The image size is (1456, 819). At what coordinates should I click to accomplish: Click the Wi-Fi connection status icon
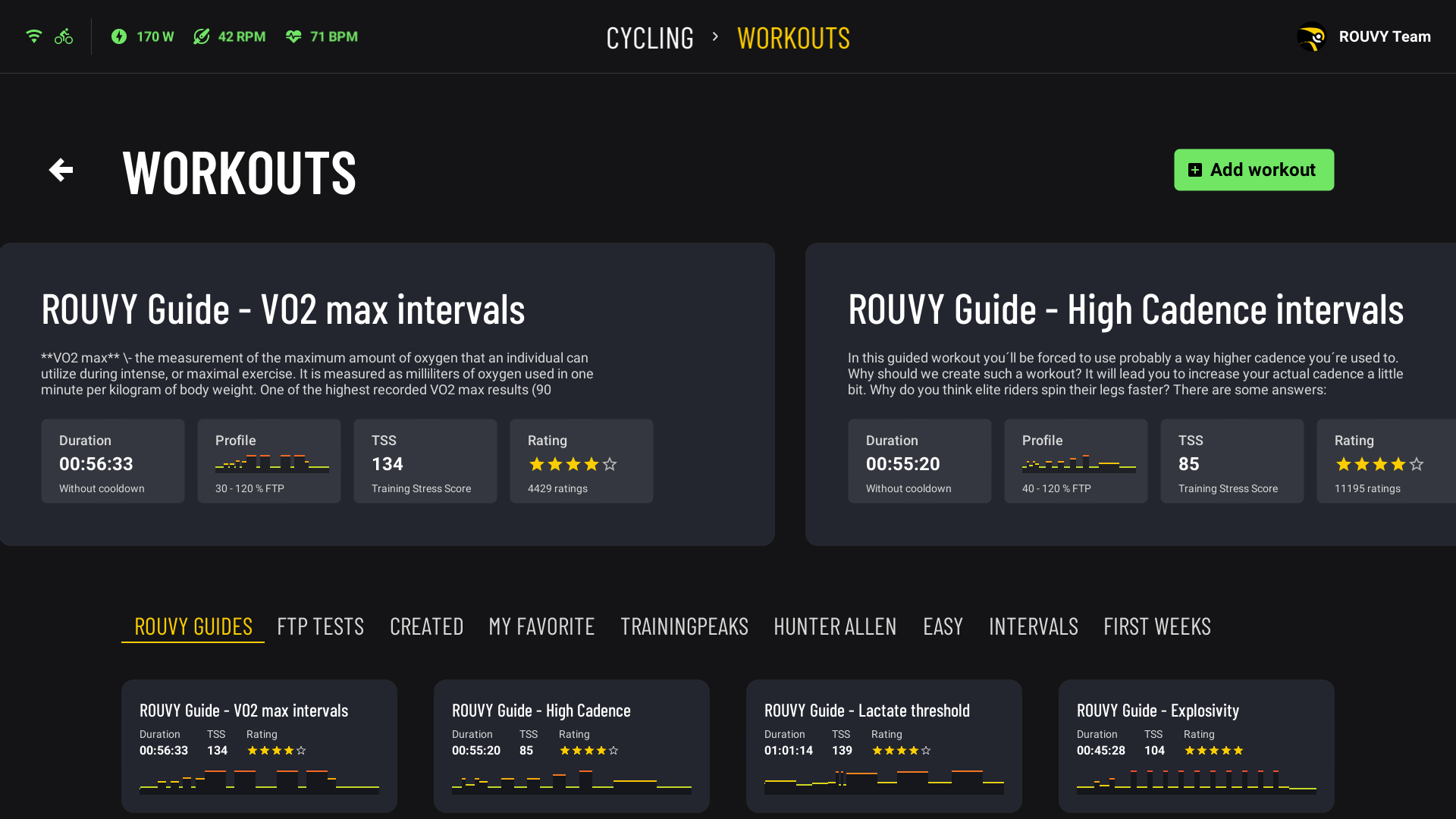pos(33,36)
